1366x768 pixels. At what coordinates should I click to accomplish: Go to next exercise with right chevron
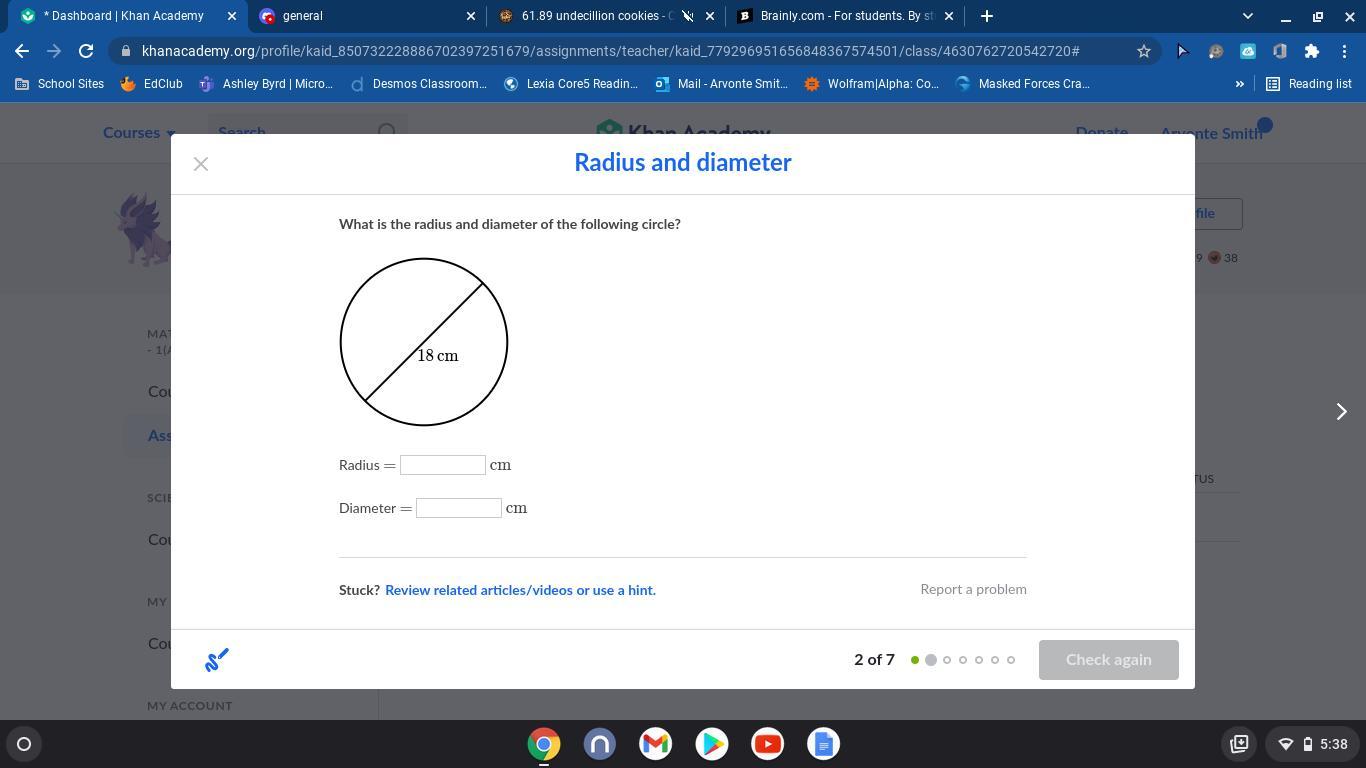point(1342,412)
